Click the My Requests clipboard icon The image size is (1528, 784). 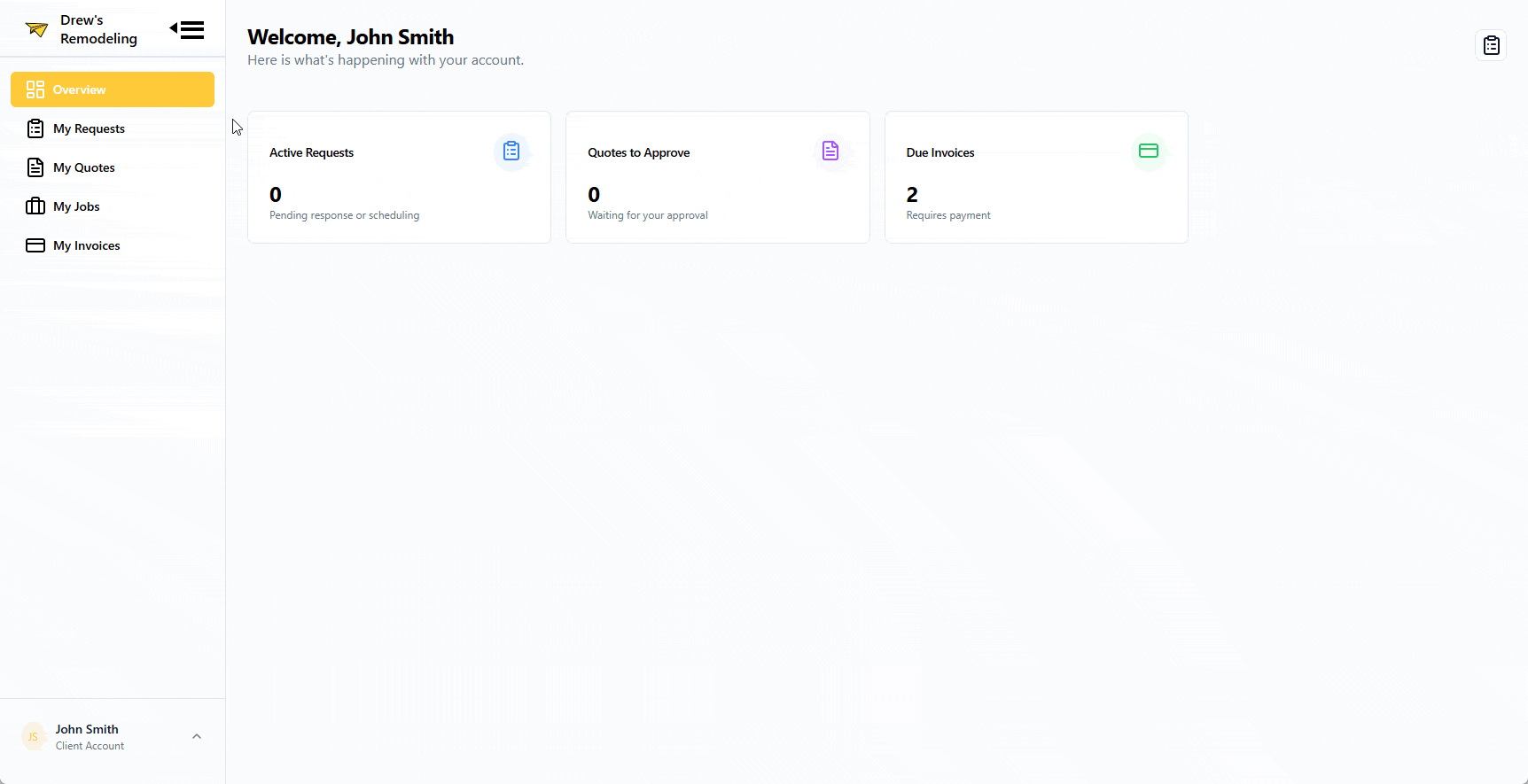point(35,128)
